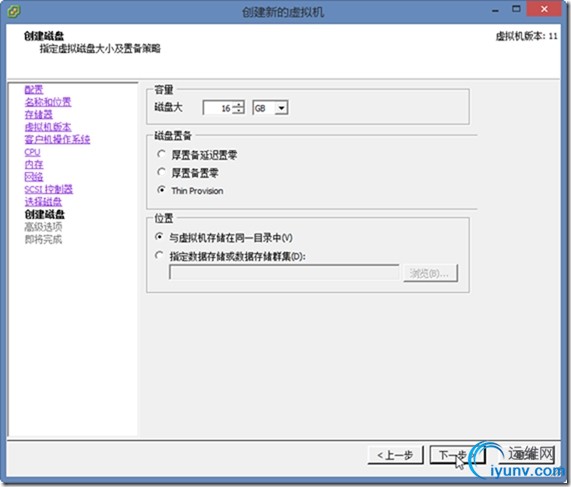Click the 即将完成 step text in sidebar
571x487 pixels.
[x=43, y=239]
